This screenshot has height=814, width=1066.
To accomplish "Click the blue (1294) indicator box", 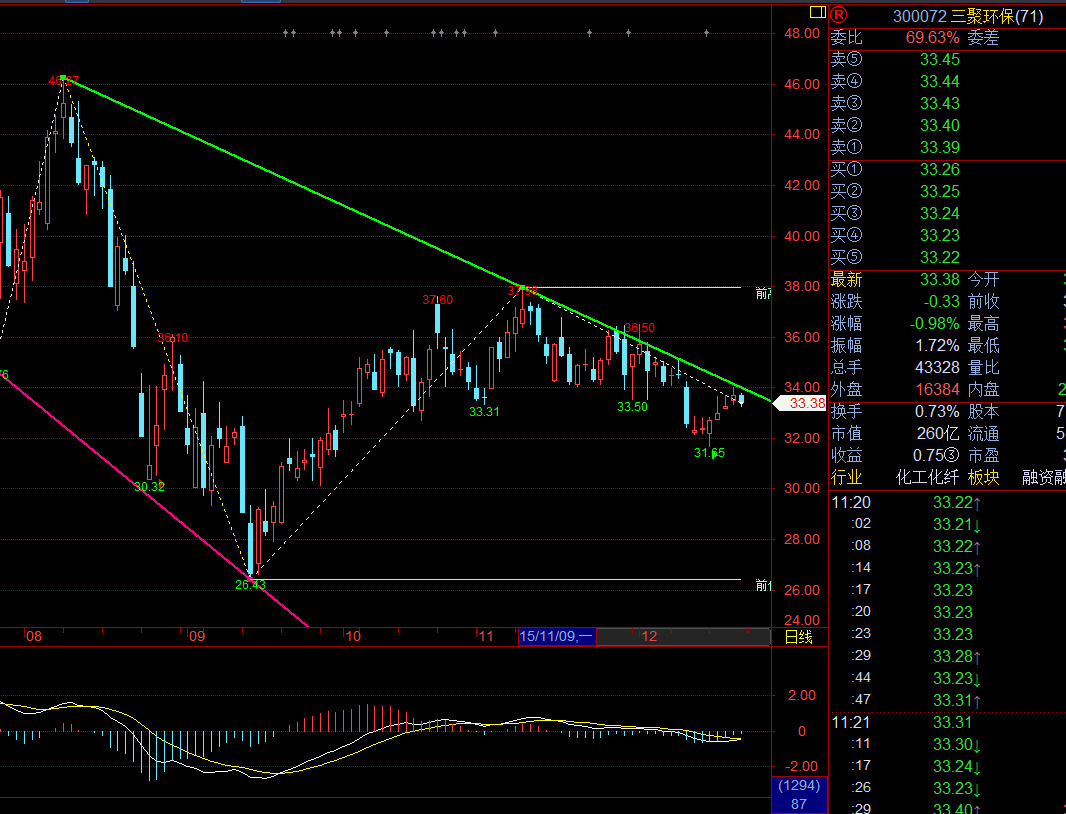I will [x=799, y=785].
